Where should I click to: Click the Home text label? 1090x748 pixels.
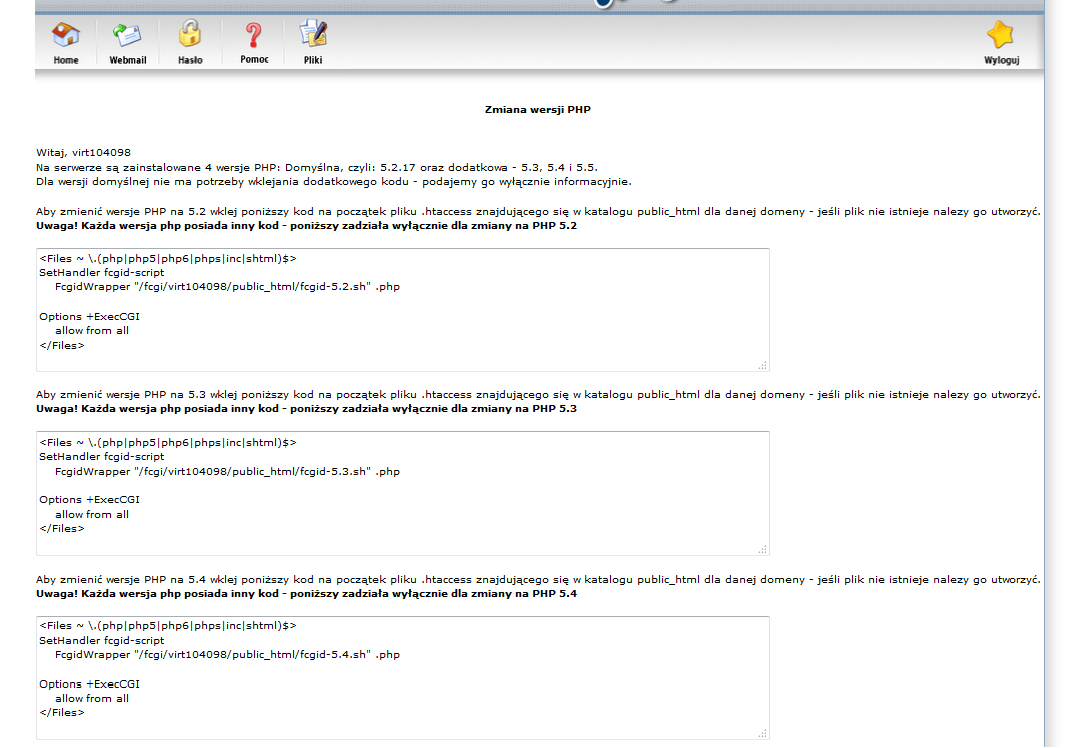click(66, 60)
